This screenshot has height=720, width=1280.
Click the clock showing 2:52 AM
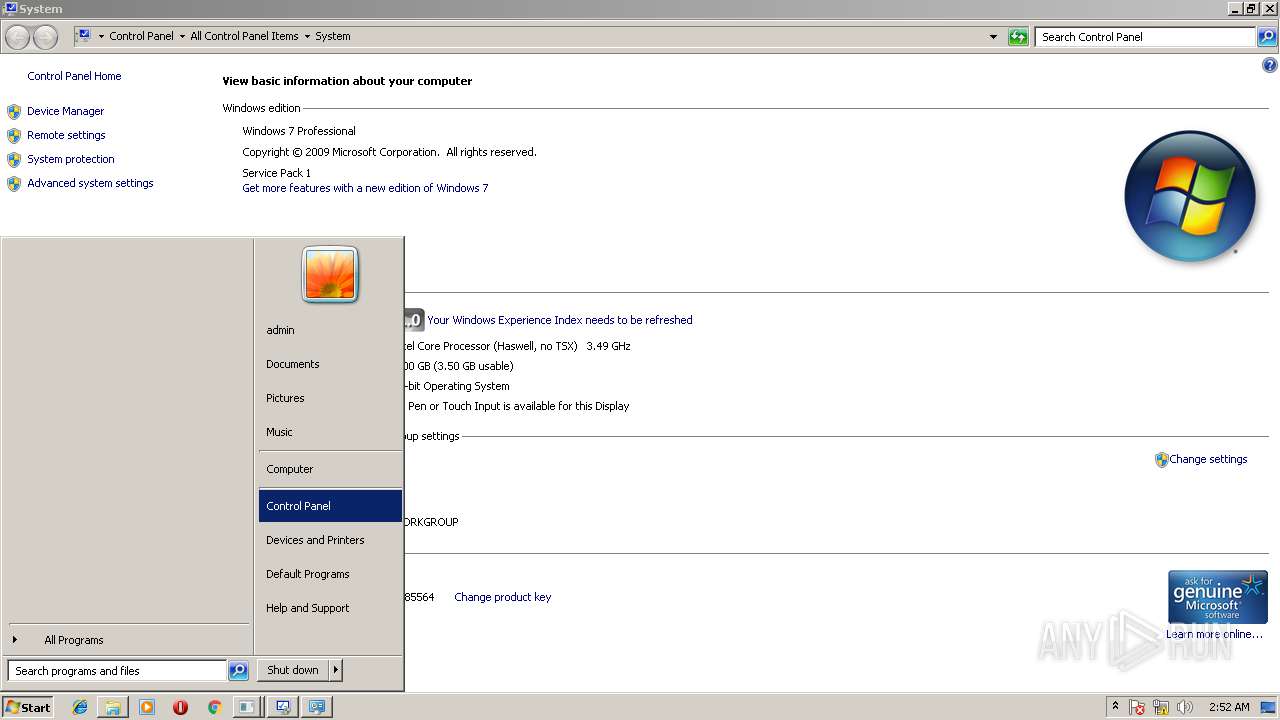pyautogui.click(x=1229, y=707)
